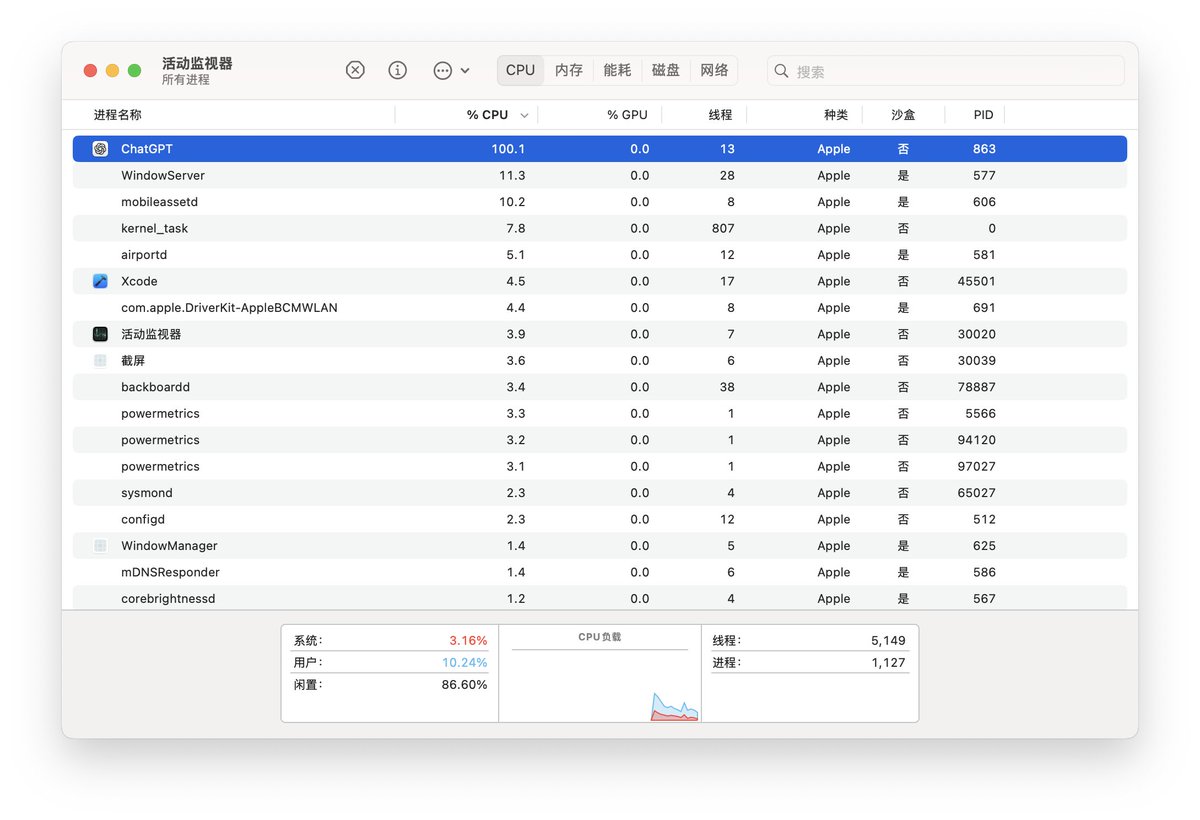Sort by PID column header
The image size is (1200, 820).
pos(984,115)
